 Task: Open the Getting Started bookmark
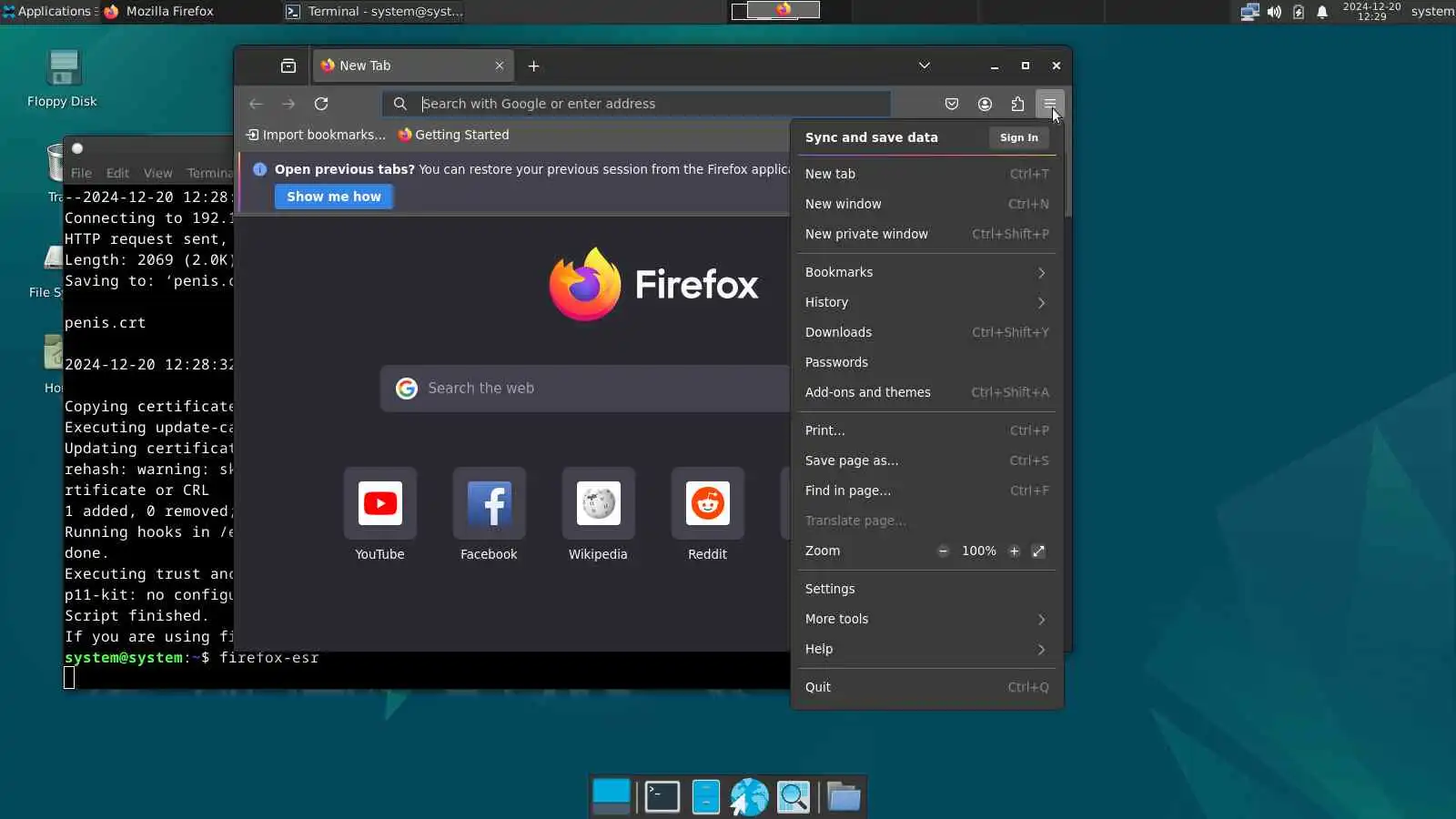(453, 135)
